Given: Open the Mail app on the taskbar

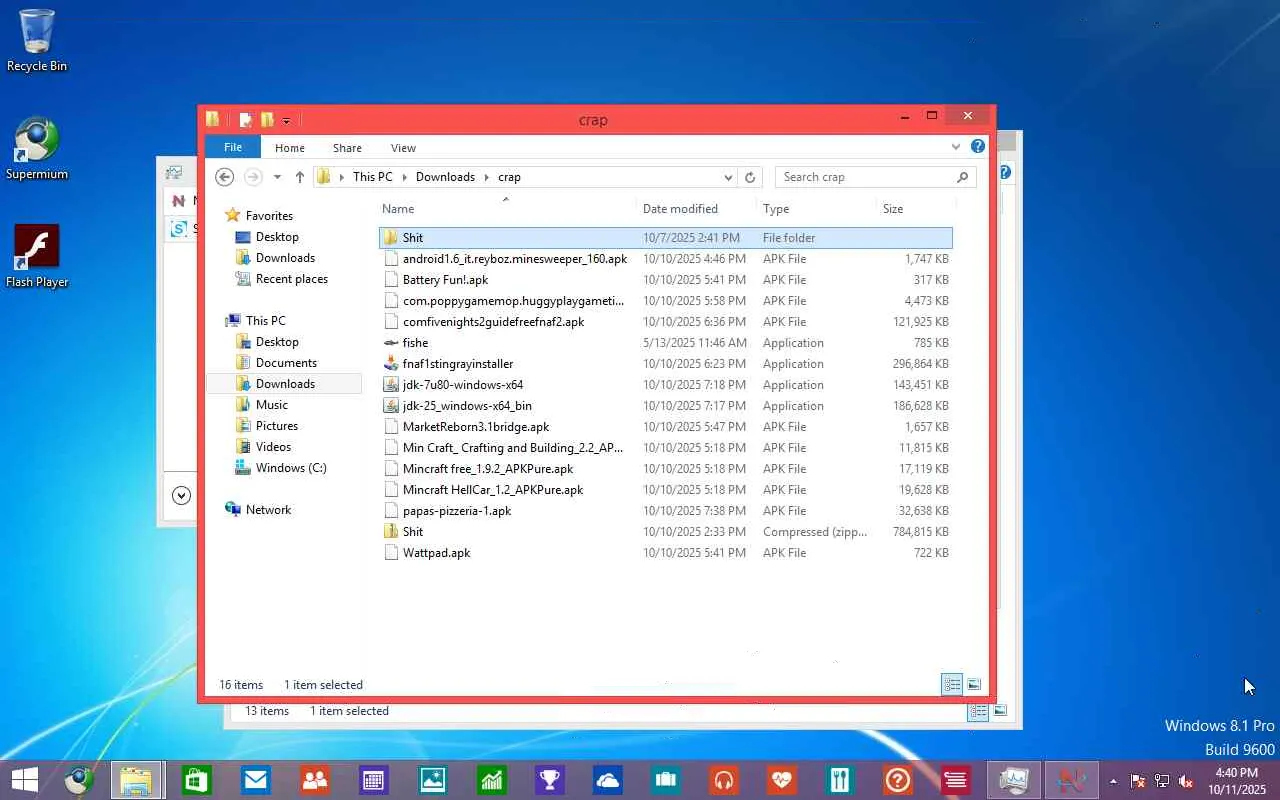Looking at the screenshot, I should coord(255,779).
